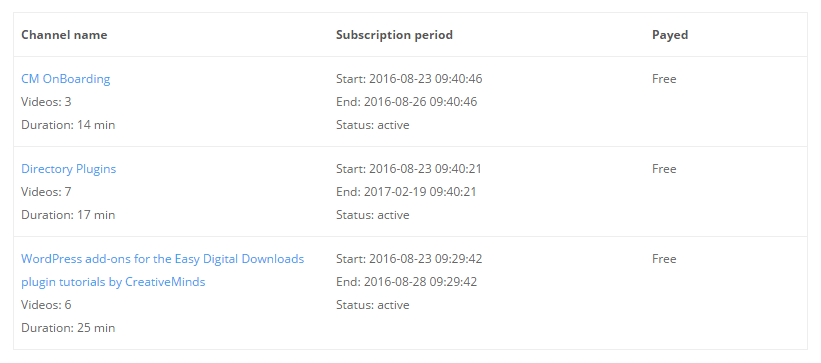
Task: Click the Start date ending in 09:40:46
Action: coord(409,79)
